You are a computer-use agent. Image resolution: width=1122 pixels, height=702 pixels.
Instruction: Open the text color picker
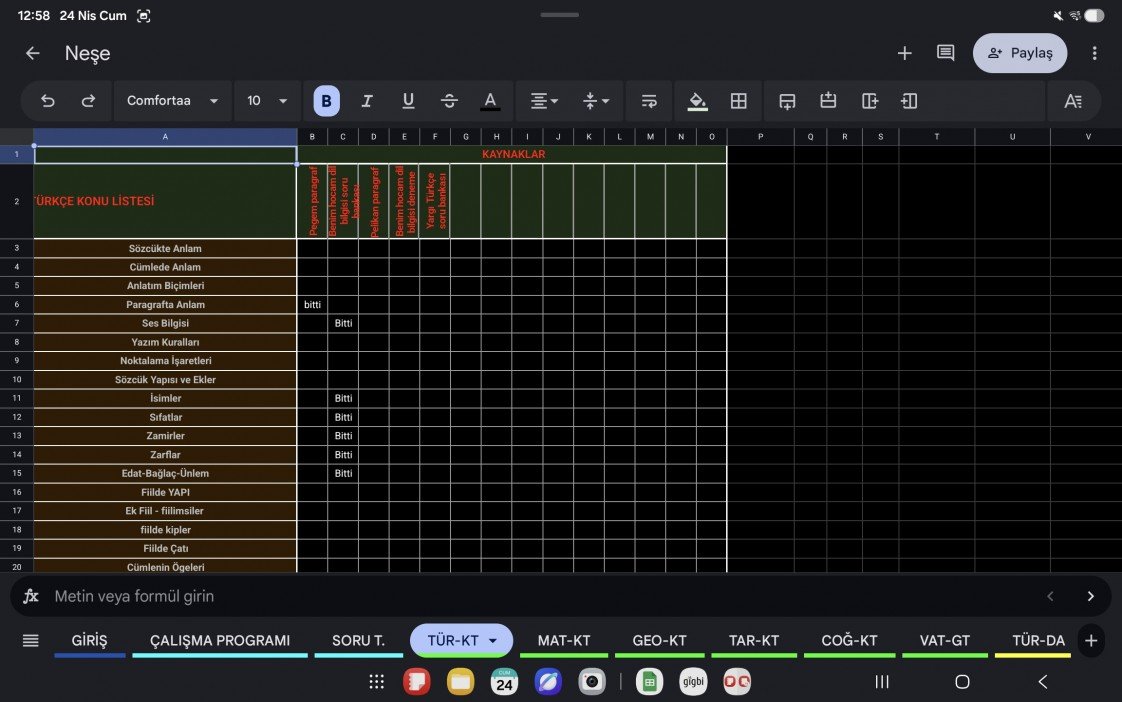click(x=490, y=101)
